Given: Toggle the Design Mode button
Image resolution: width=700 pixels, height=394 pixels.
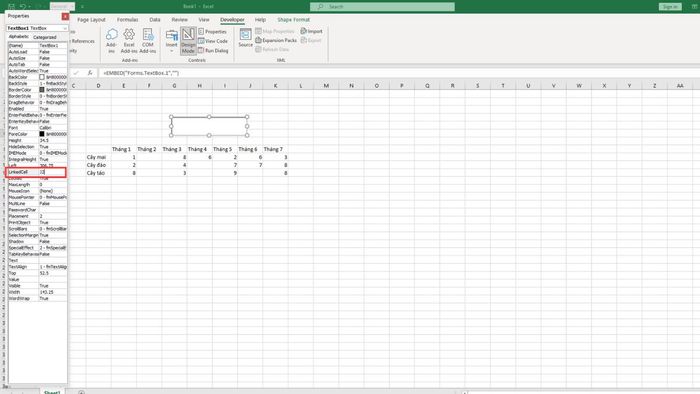Looking at the screenshot, I should coord(188,41).
